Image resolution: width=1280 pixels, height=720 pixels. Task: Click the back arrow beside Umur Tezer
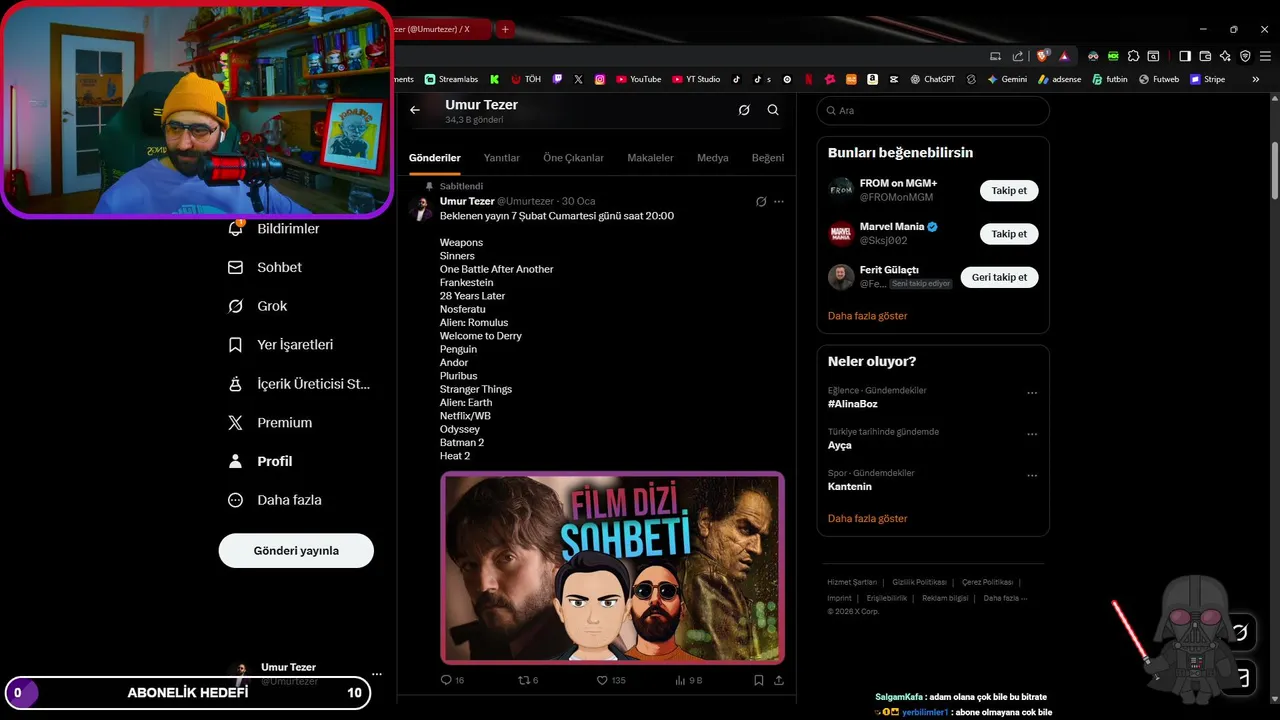(415, 110)
